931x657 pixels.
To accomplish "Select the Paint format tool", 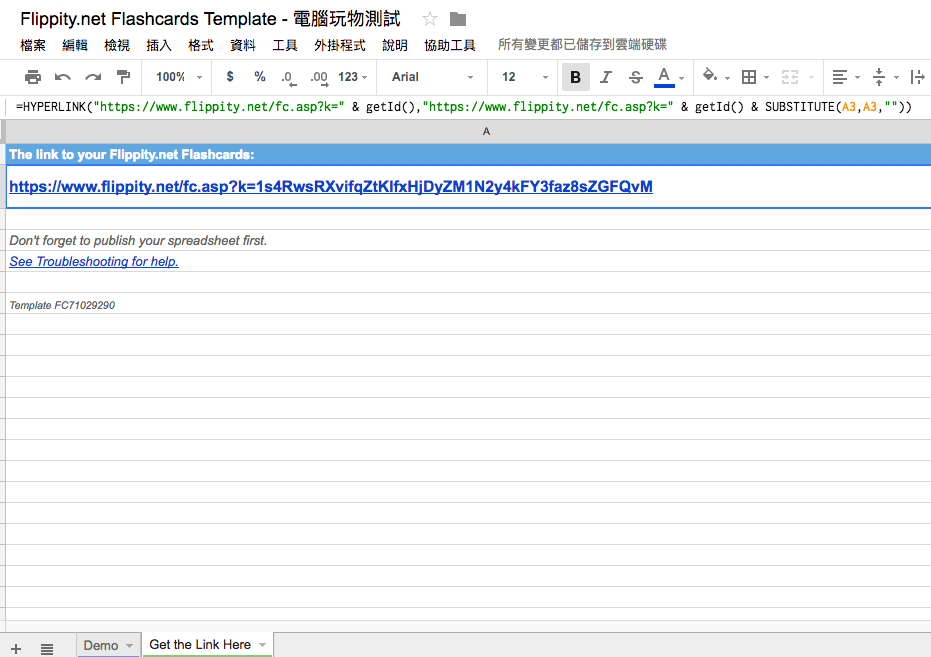I will point(124,77).
